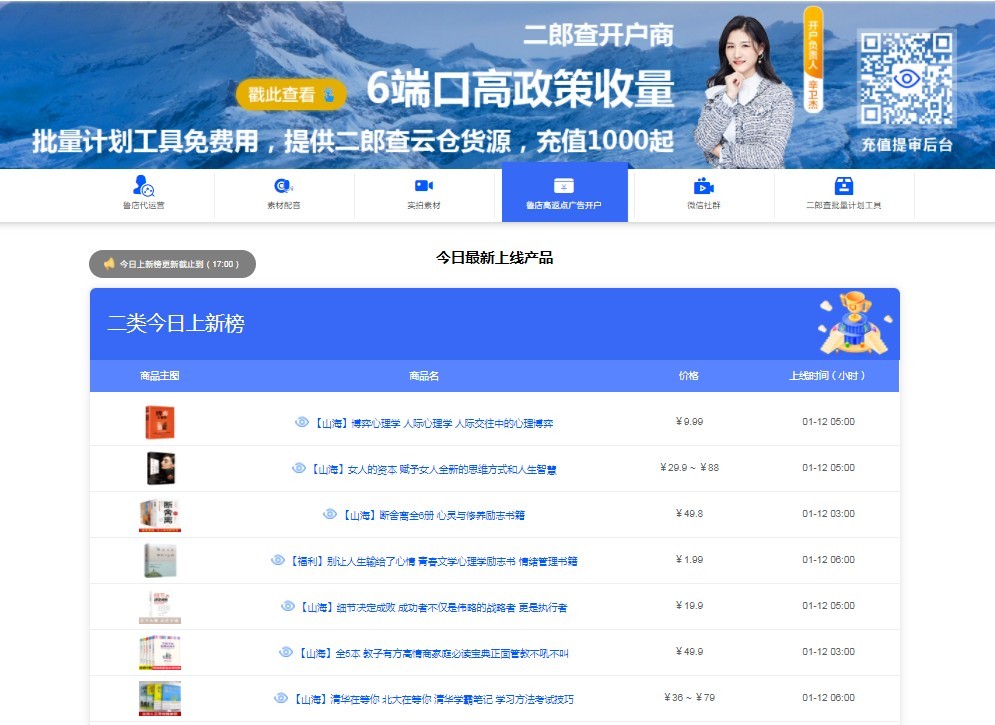Screen dimensions: 995x725
Task: Click the yellow 戳此查看 banner button
Action: point(291,95)
